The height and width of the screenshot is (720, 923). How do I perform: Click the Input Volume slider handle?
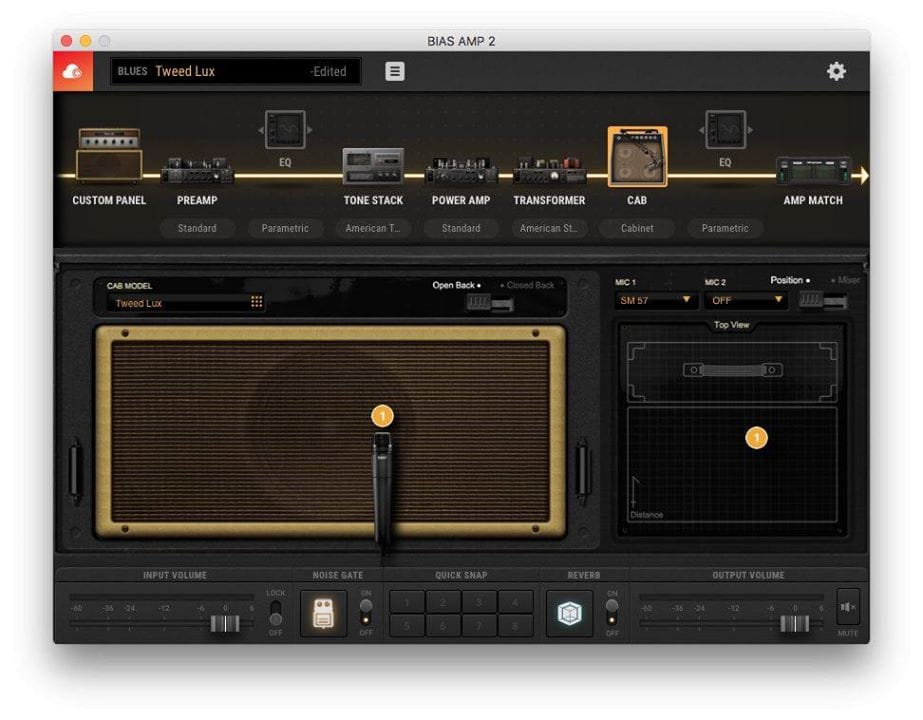225,623
